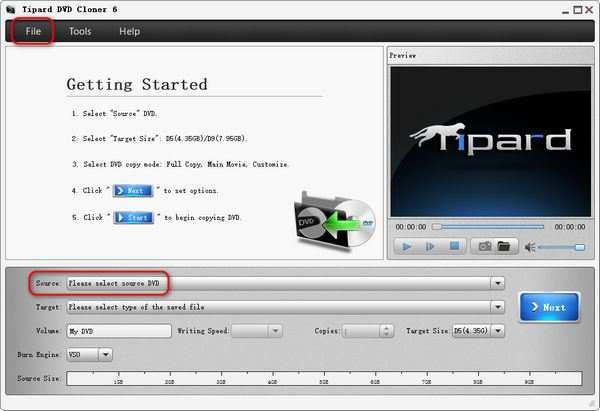
Task: Click the blue Next button
Action: coord(549,307)
